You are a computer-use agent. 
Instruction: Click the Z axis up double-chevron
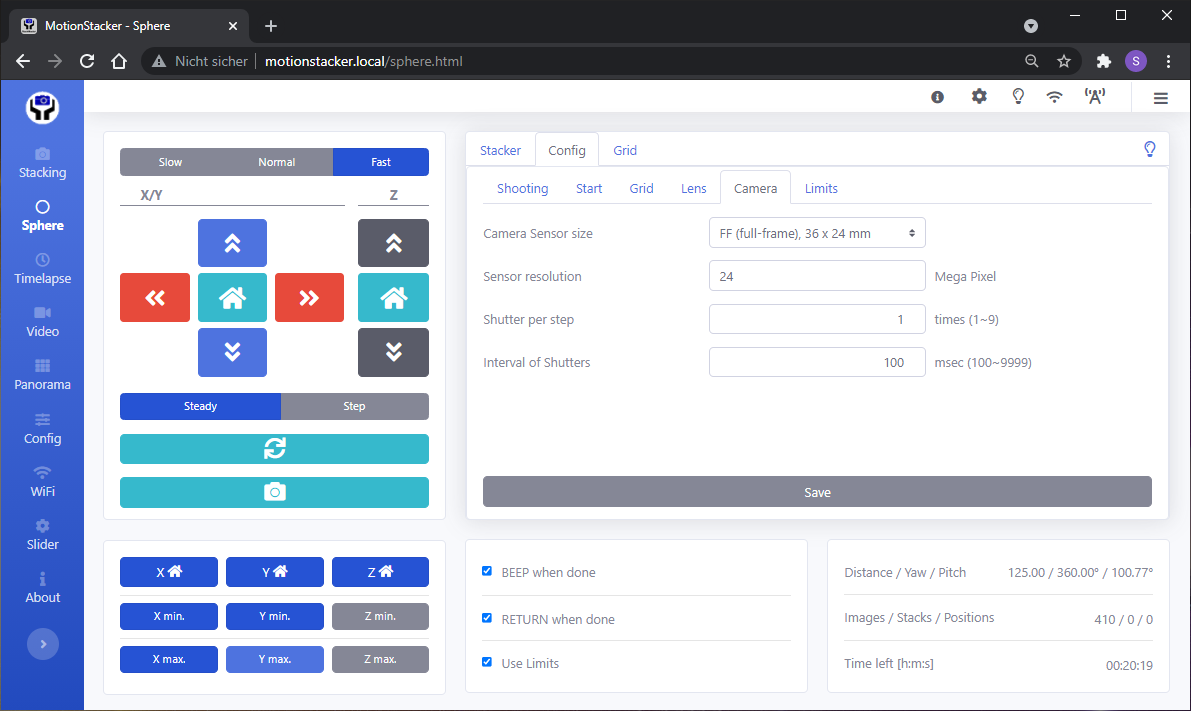[x=393, y=243]
